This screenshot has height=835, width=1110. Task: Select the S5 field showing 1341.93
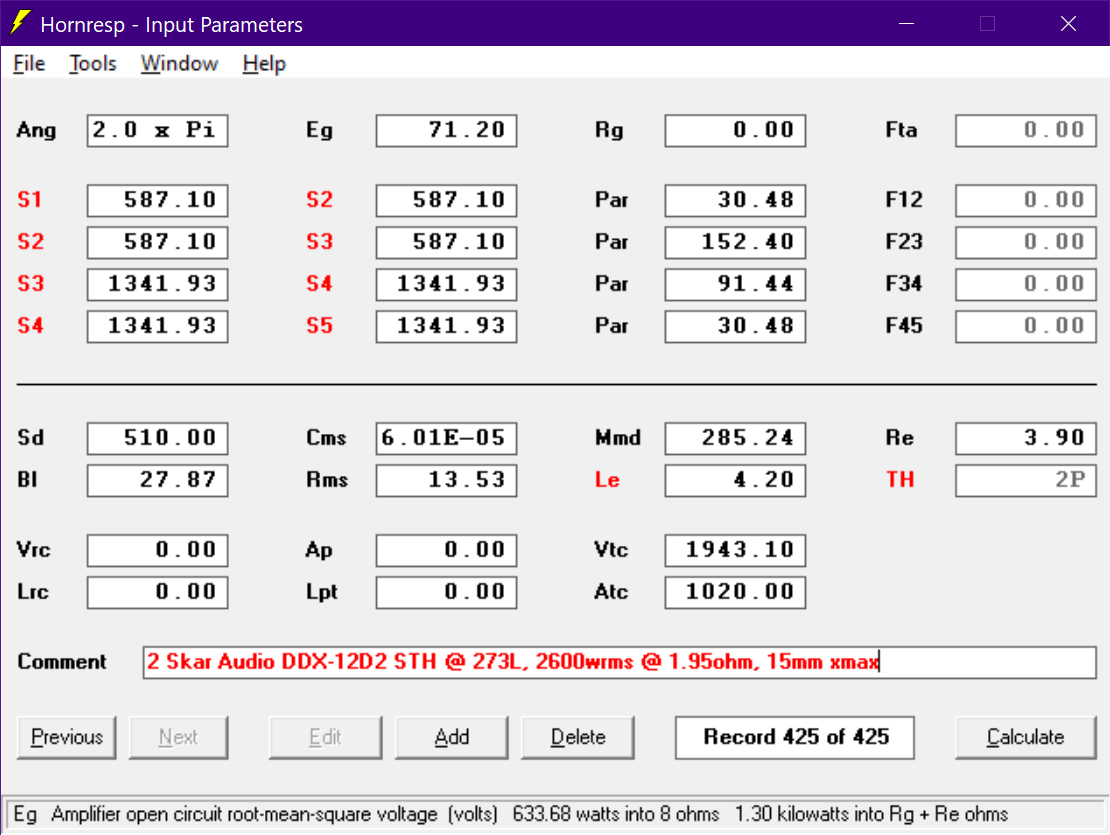tap(446, 326)
